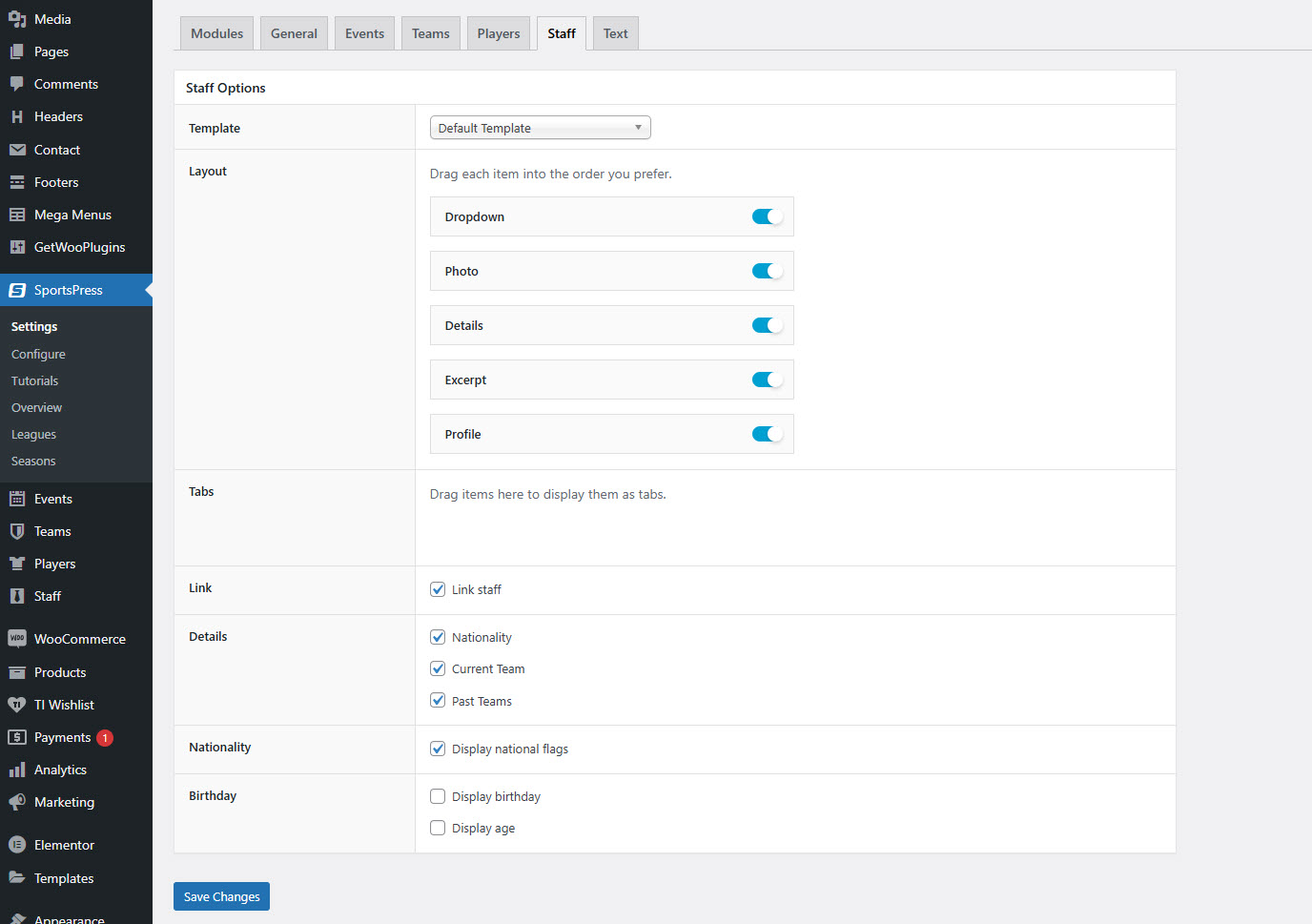1312x924 pixels.
Task: Click the WooCommerce logo icon
Action: (17, 639)
